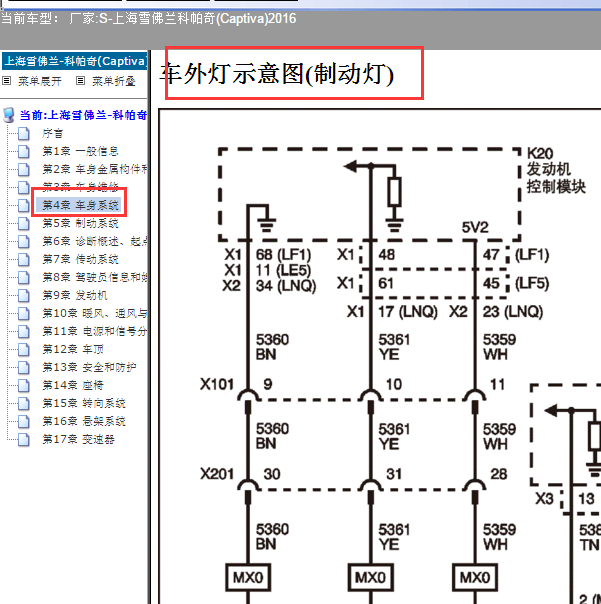Image resolution: width=601 pixels, height=604 pixels.
Task: Open the 序言 tree item
Action: (52, 133)
